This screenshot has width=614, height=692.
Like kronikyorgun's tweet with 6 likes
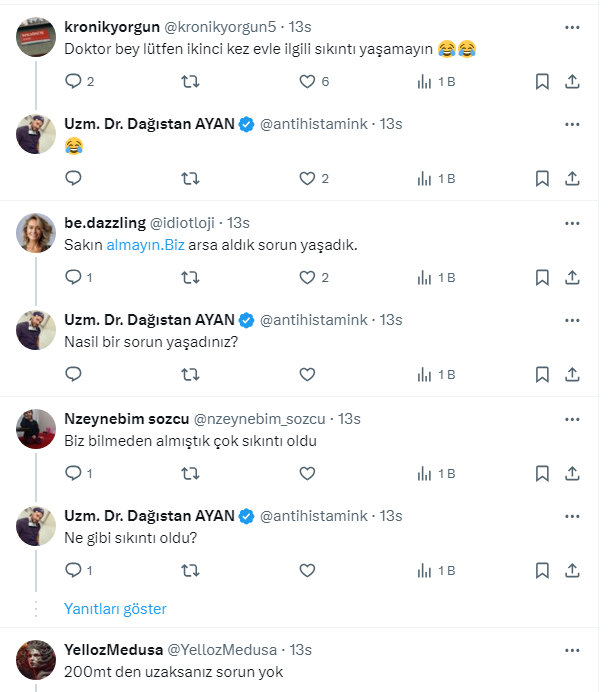(308, 81)
